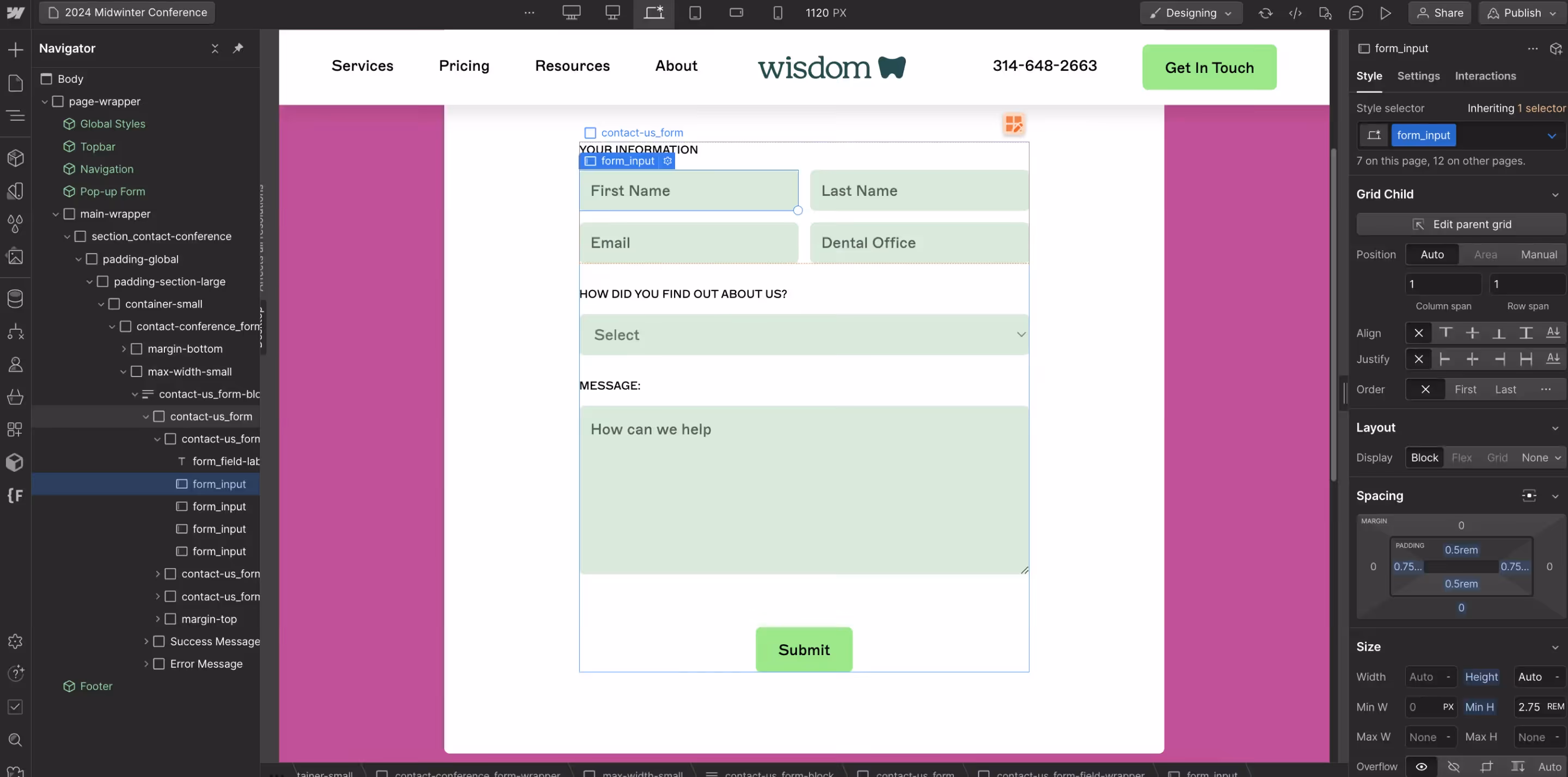Open form_input settings gear on canvas
The height and width of the screenshot is (777, 1568).
pos(667,161)
